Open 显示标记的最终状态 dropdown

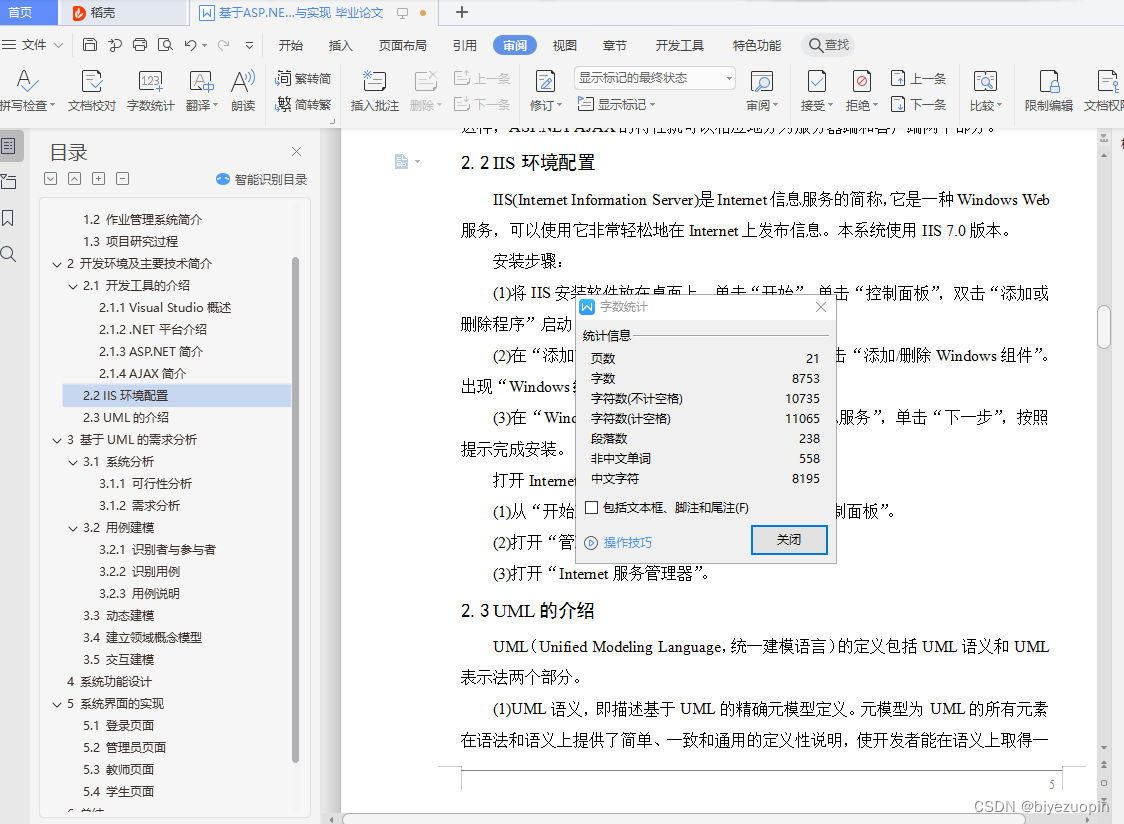(x=655, y=77)
